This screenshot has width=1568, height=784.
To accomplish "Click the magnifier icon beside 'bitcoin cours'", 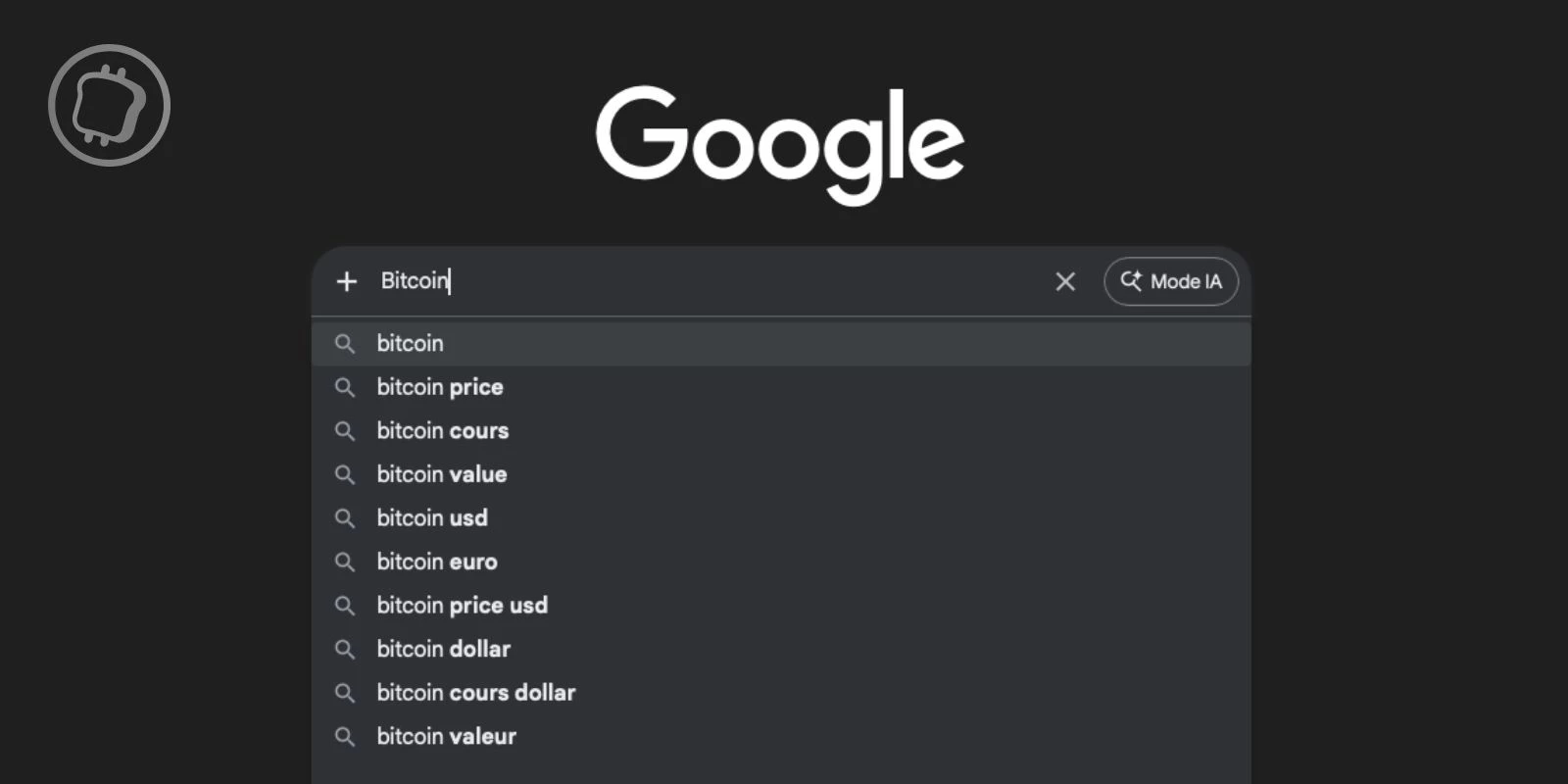I will coord(345,431).
